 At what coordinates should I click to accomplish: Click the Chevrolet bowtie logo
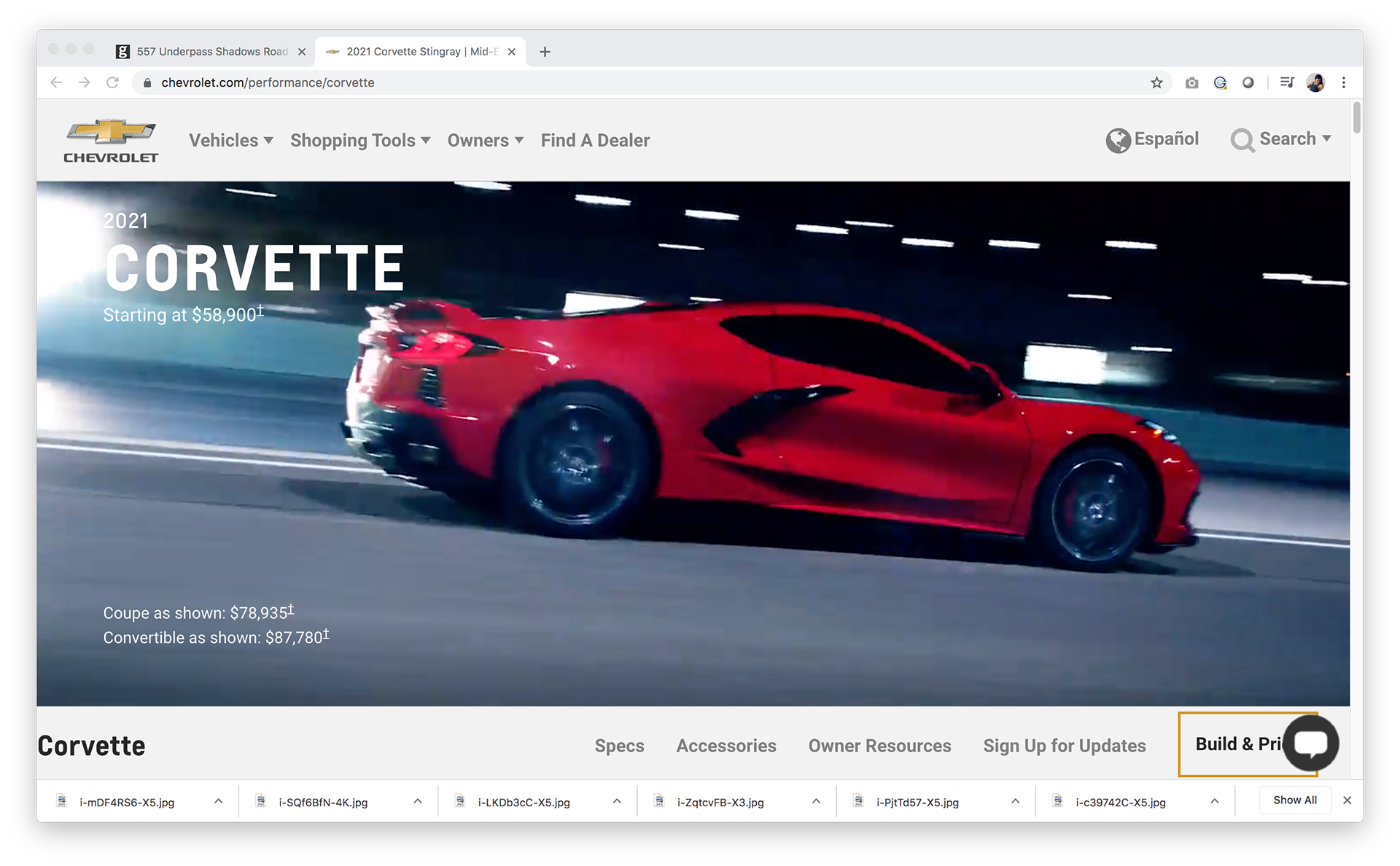click(111, 141)
